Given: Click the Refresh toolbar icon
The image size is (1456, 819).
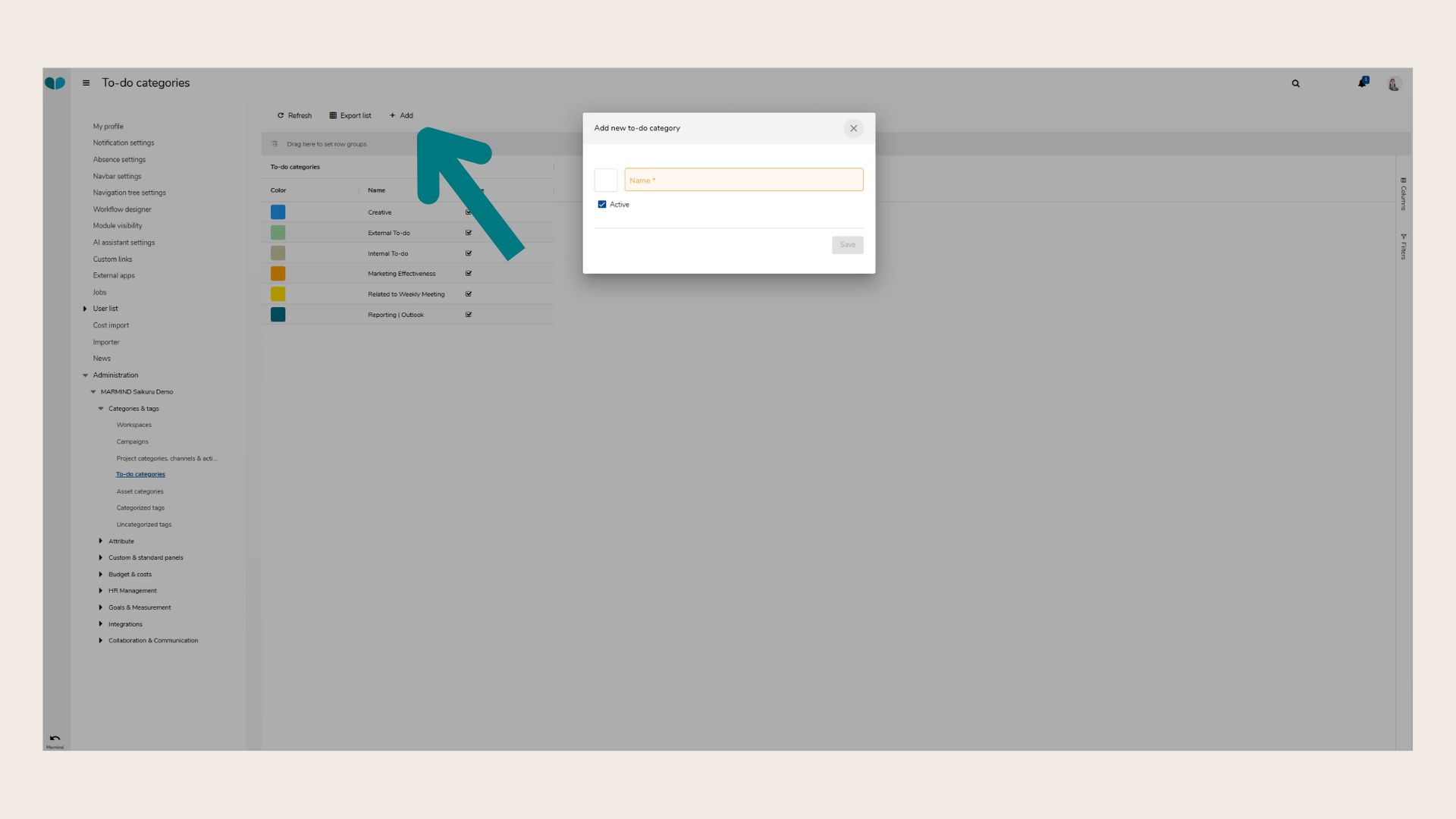Looking at the screenshot, I should click(x=281, y=116).
